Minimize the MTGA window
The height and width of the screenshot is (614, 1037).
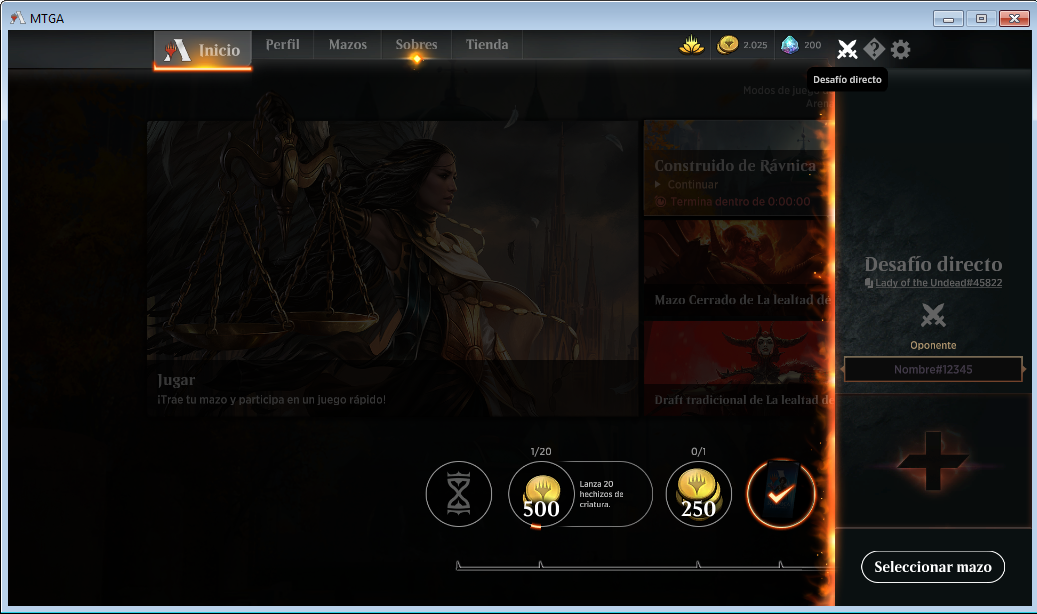948,19
